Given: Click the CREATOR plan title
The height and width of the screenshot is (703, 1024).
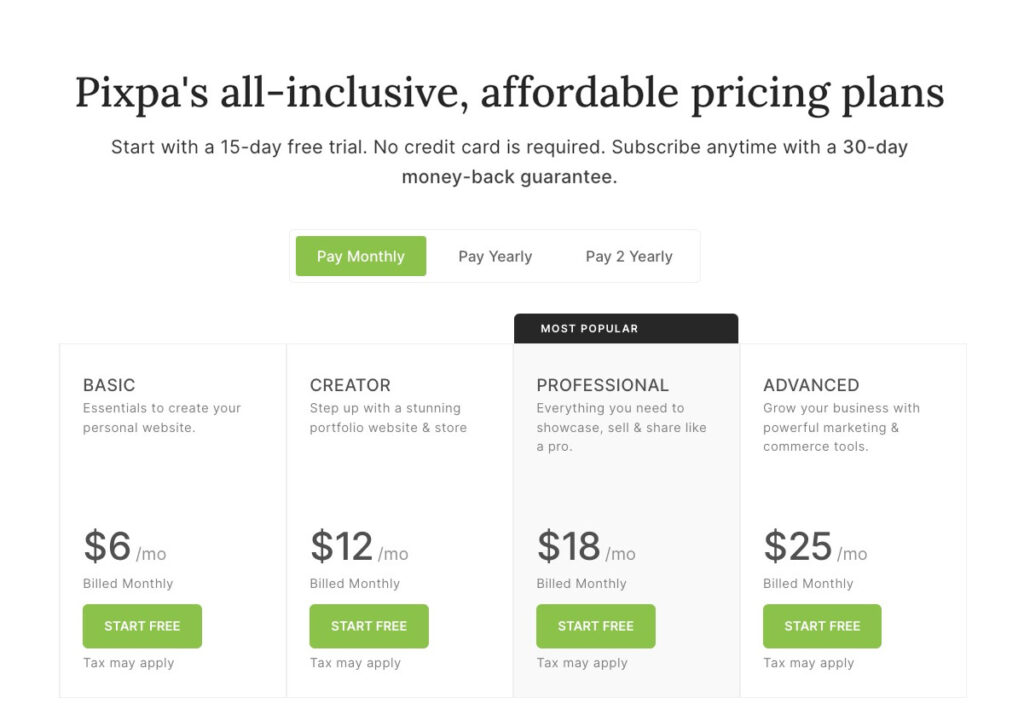Looking at the screenshot, I should point(350,385).
